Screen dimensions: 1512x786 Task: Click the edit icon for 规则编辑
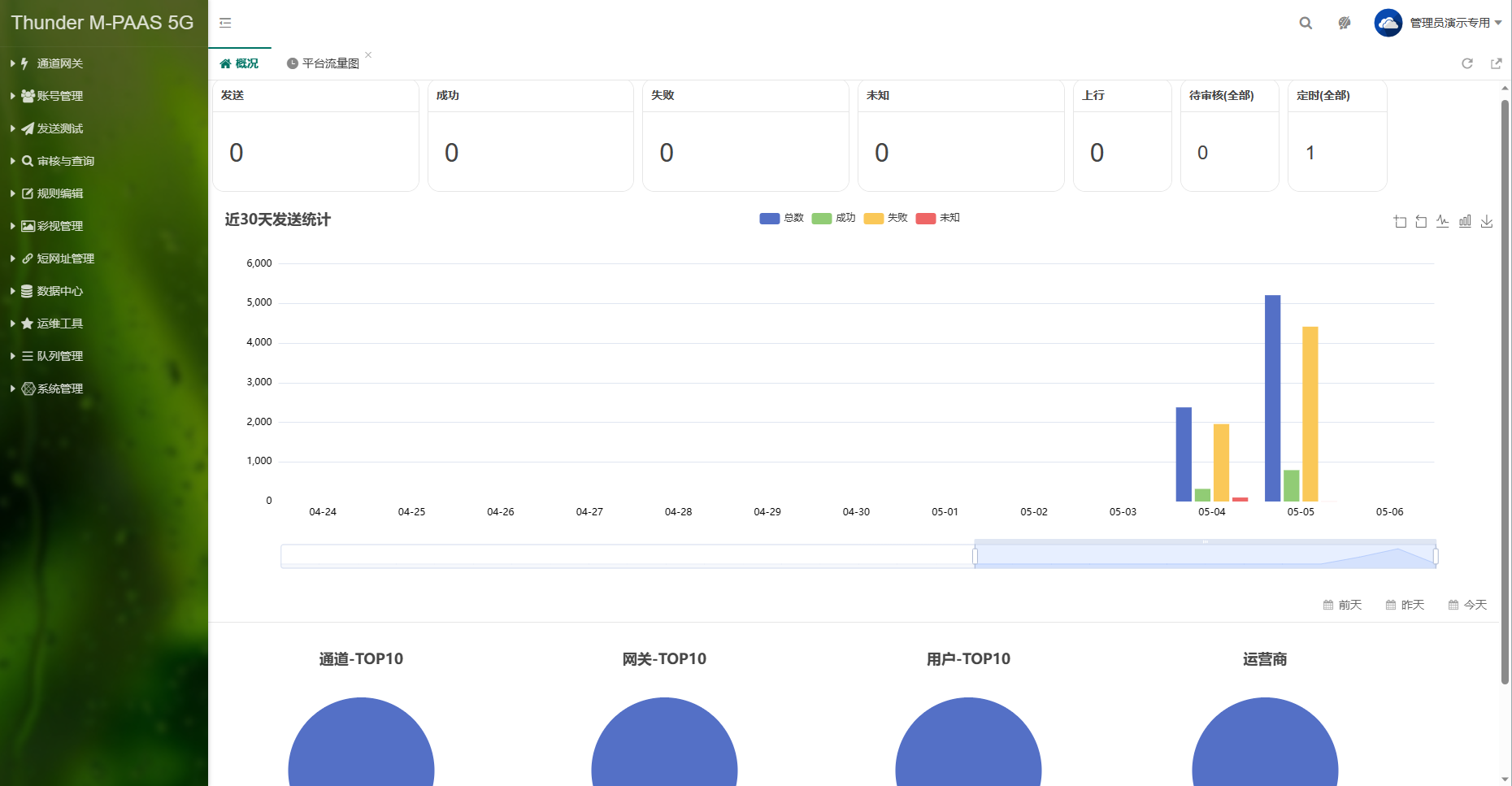(28, 193)
